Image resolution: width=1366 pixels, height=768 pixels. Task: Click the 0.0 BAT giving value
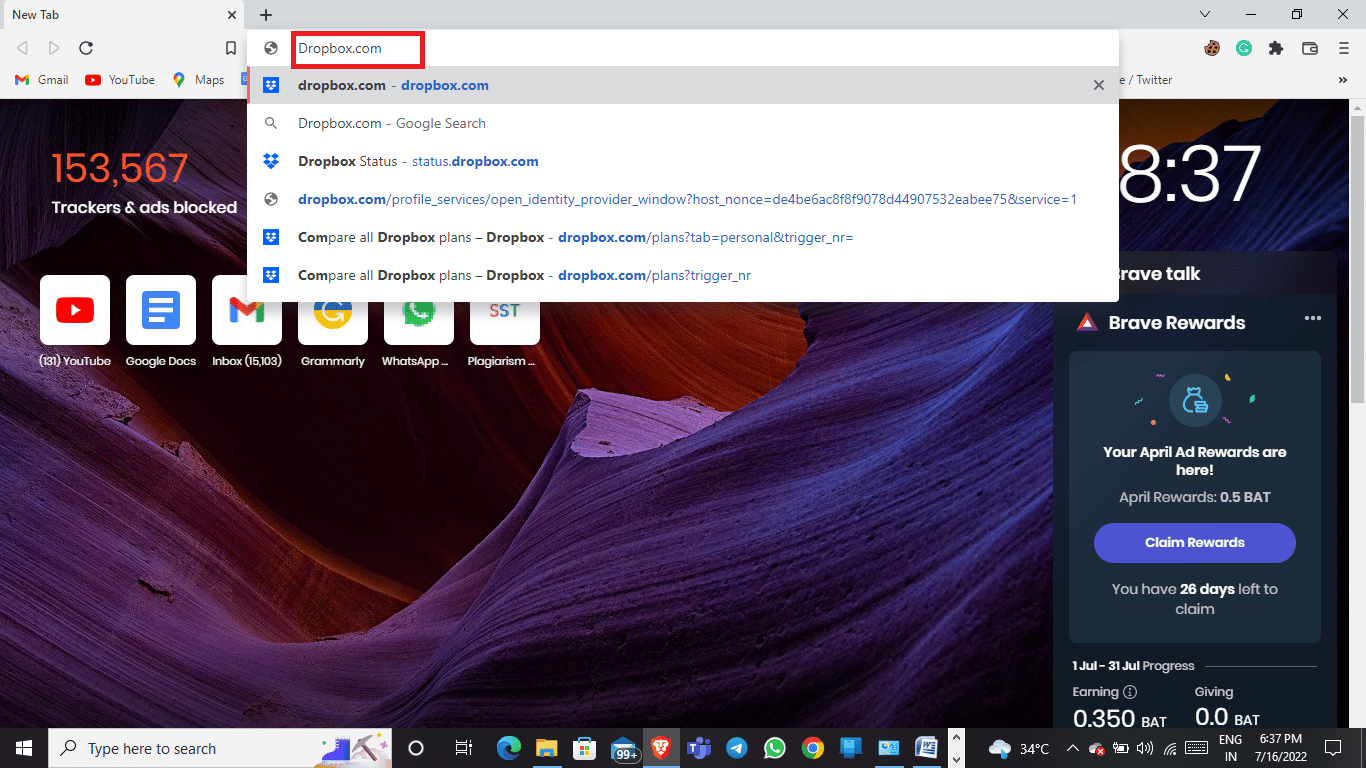(1227, 719)
